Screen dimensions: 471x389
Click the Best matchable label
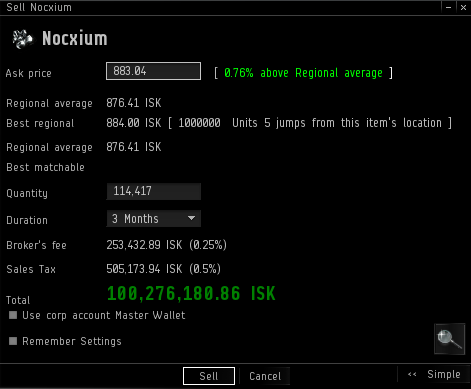(45, 167)
